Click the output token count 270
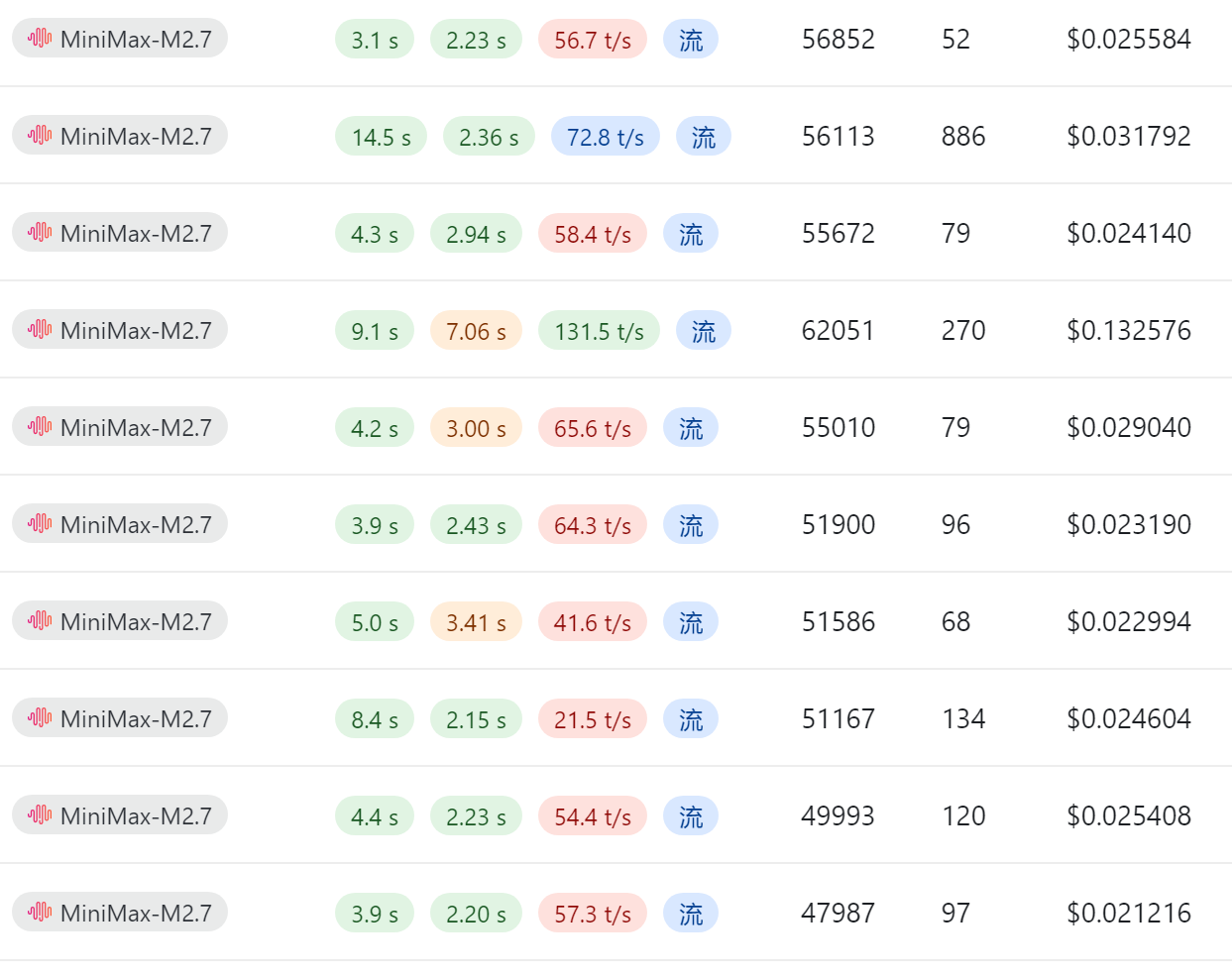Viewport: 1232px width, 976px height. (x=963, y=331)
